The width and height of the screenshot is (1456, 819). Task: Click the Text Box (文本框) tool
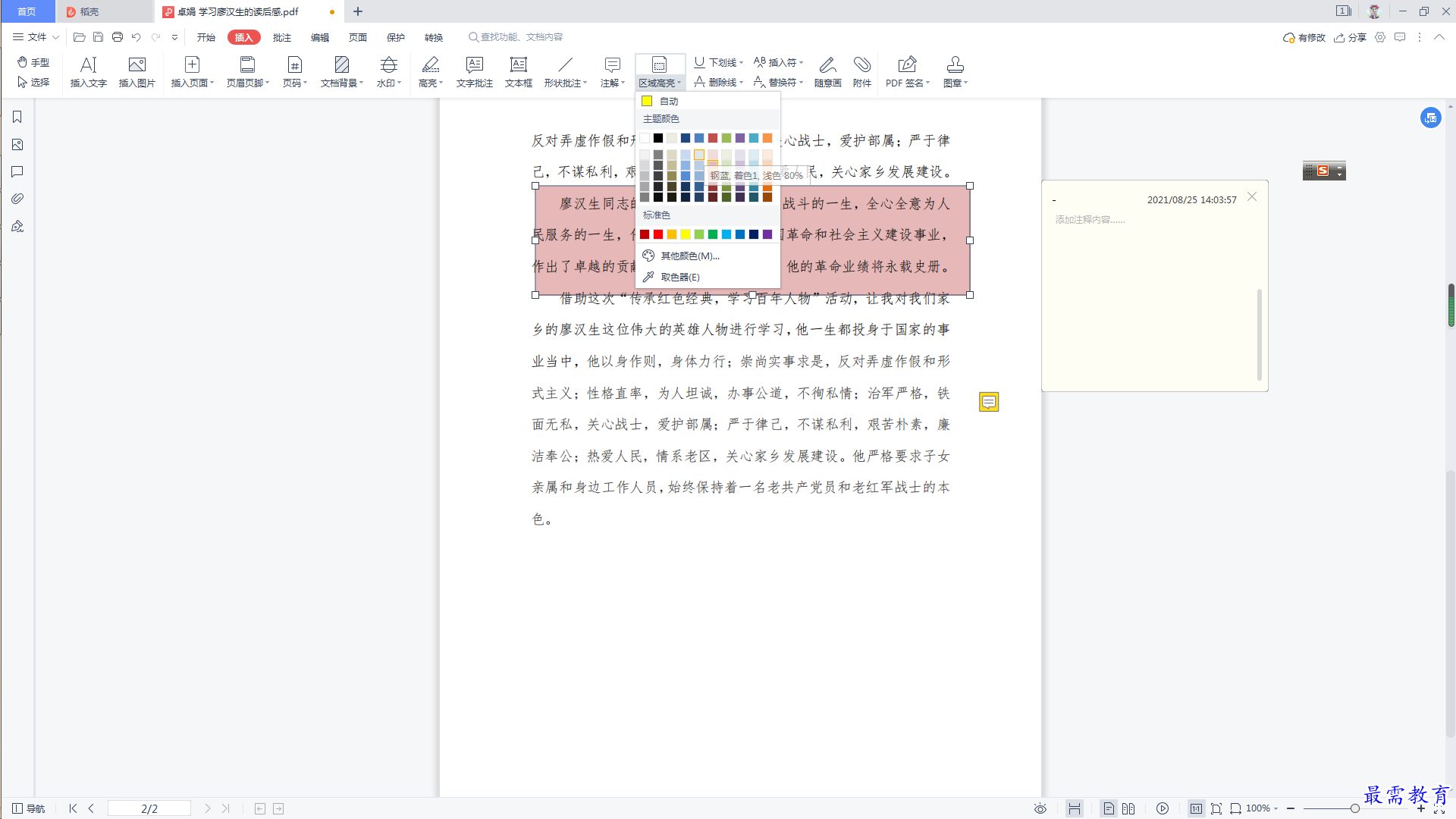click(518, 72)
